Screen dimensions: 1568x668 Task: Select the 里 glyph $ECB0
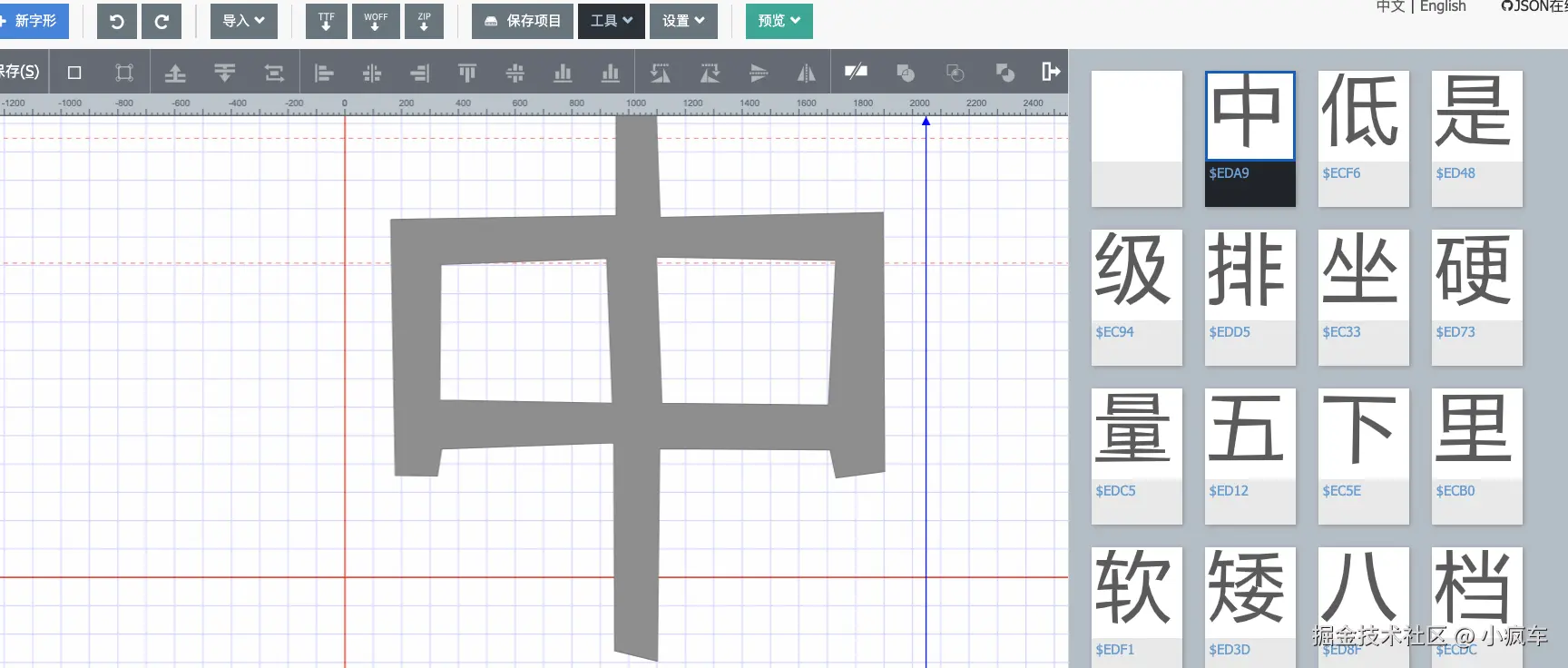coord(1477,457)
